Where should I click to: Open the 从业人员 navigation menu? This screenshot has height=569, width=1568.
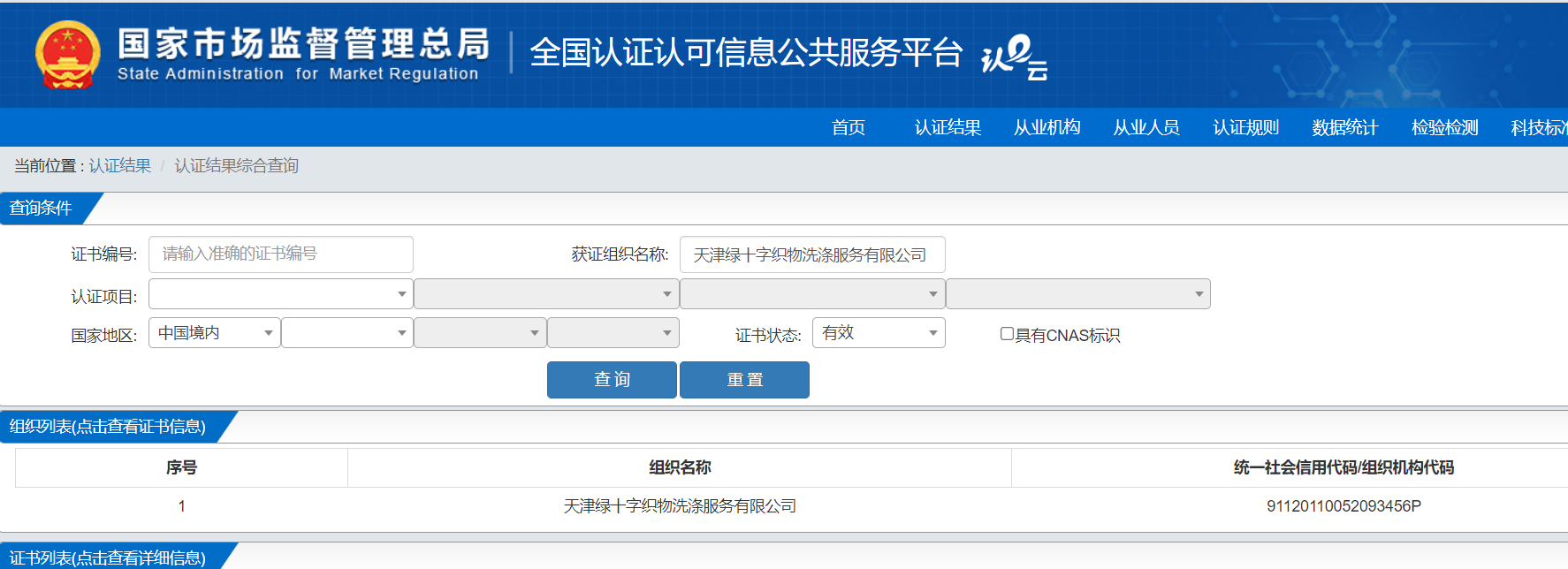(1146, 127)
